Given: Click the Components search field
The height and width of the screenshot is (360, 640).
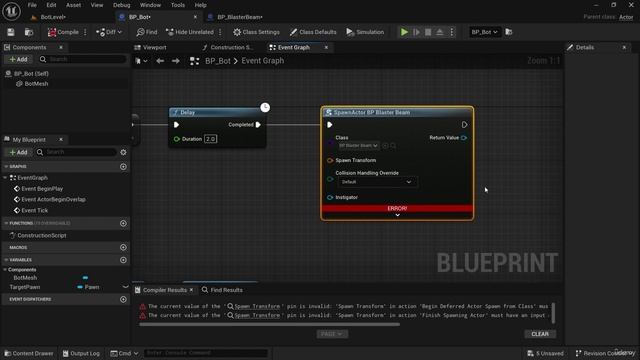Looking at the screenshot, I should [x=84, y=60].
